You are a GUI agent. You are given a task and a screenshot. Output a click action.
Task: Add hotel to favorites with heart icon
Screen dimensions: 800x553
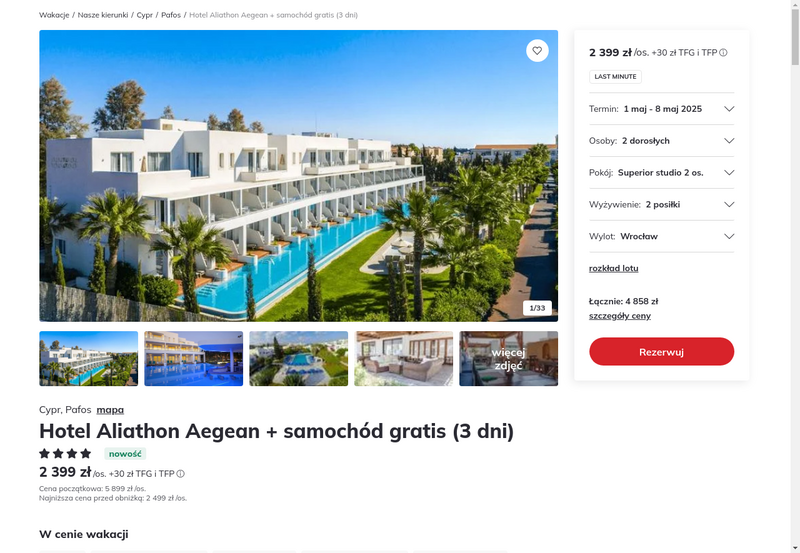[537, 51]
